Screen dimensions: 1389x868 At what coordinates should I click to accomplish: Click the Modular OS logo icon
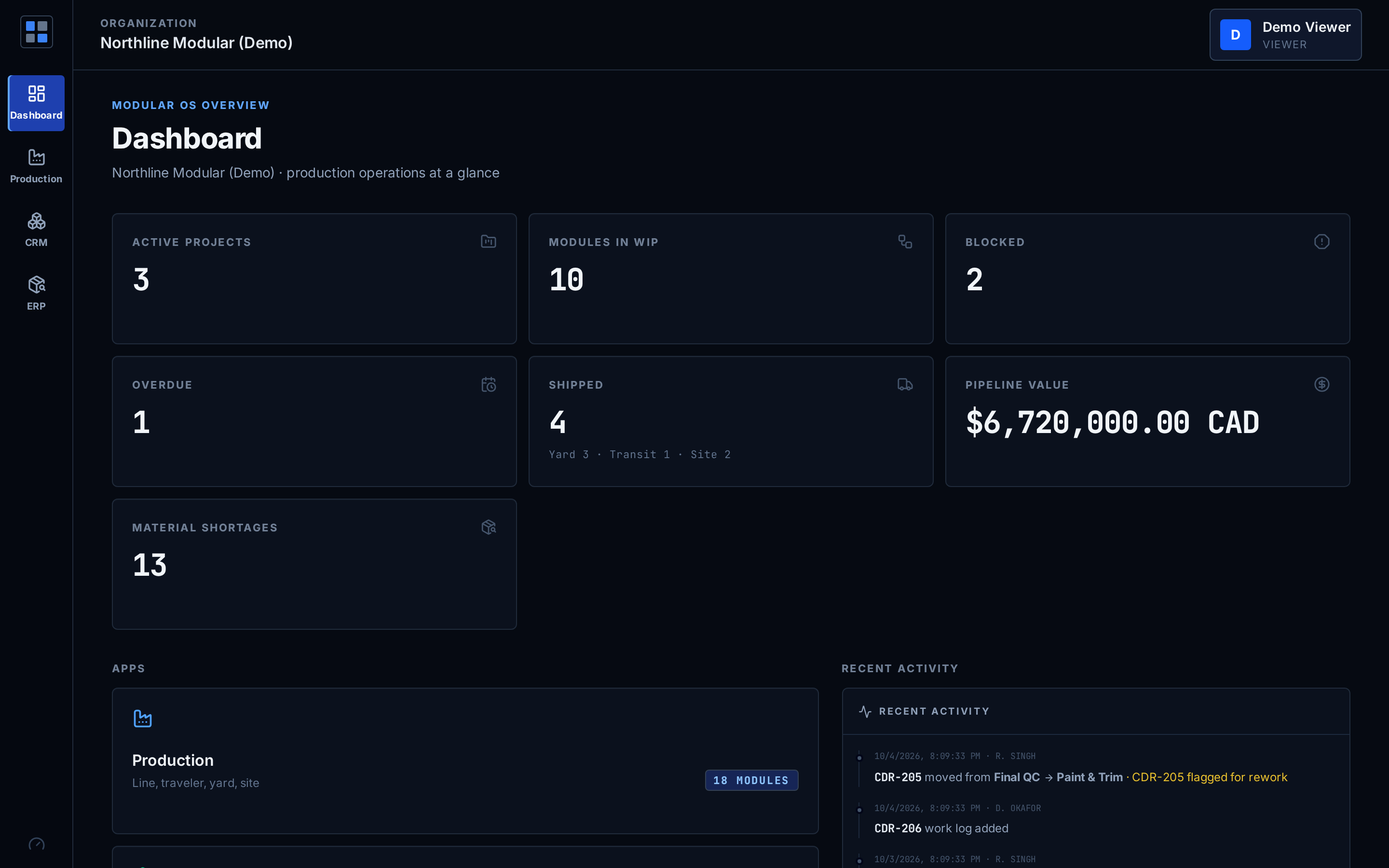click(36, 31)
